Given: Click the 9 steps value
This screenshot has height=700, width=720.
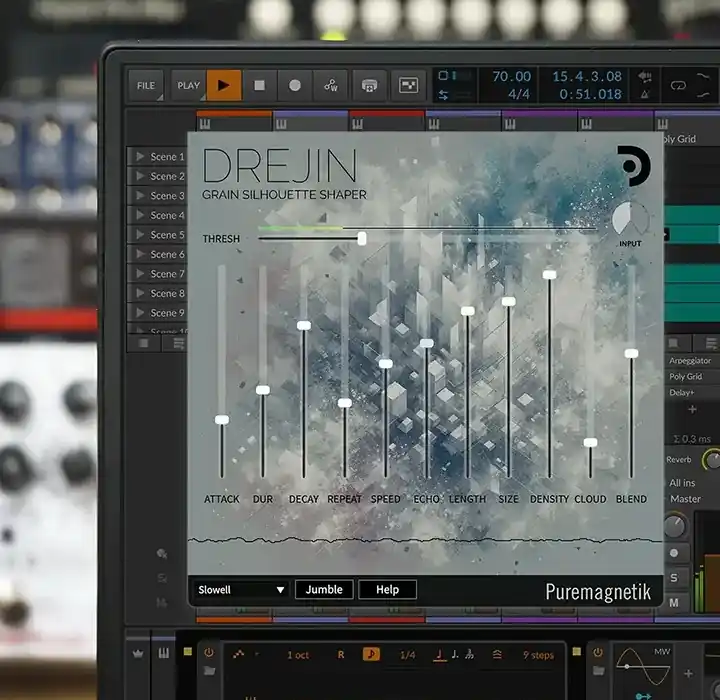Looking at the screenshot, I should coord(538,655).
